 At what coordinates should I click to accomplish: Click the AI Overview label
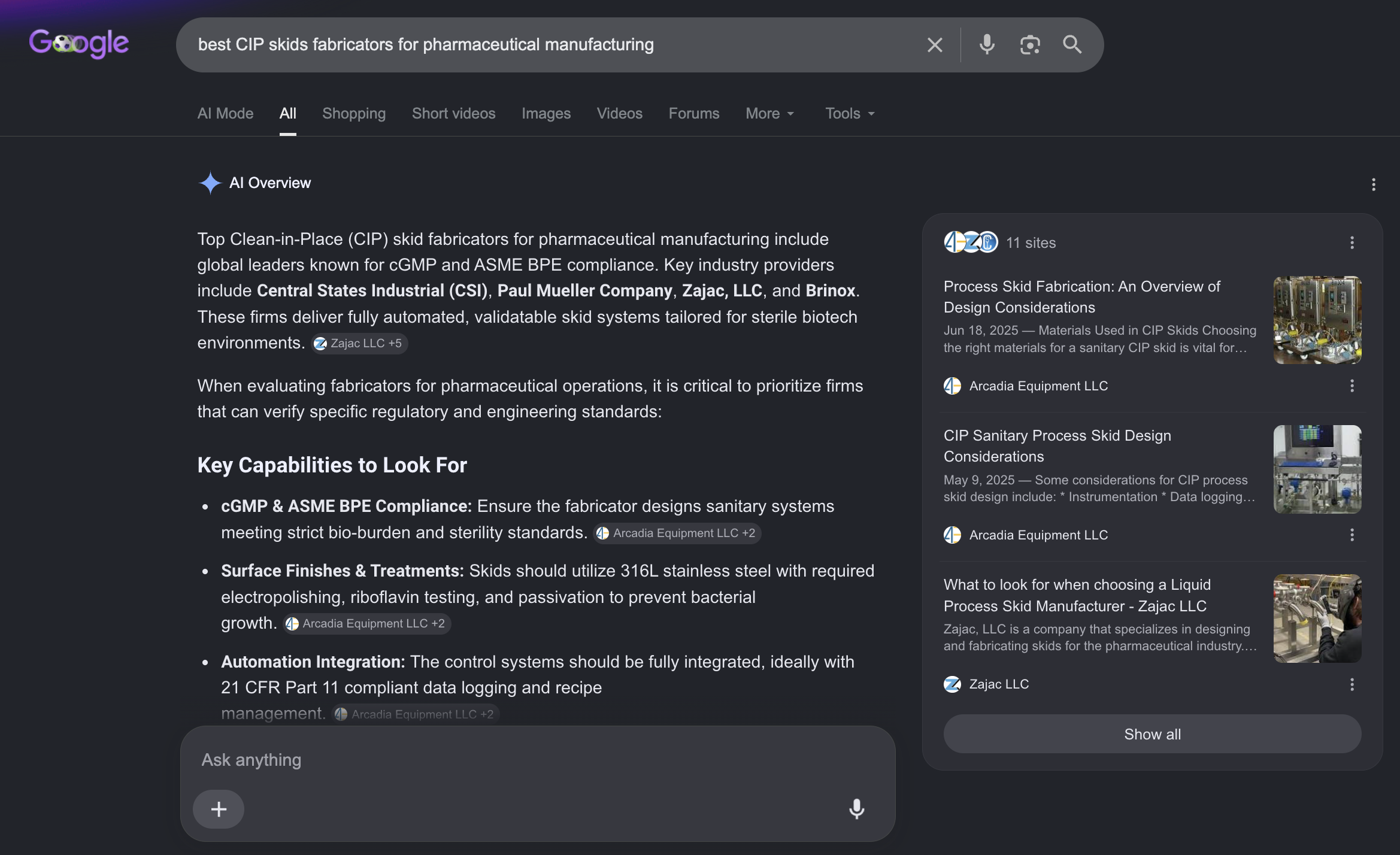(x=270, y=183)
